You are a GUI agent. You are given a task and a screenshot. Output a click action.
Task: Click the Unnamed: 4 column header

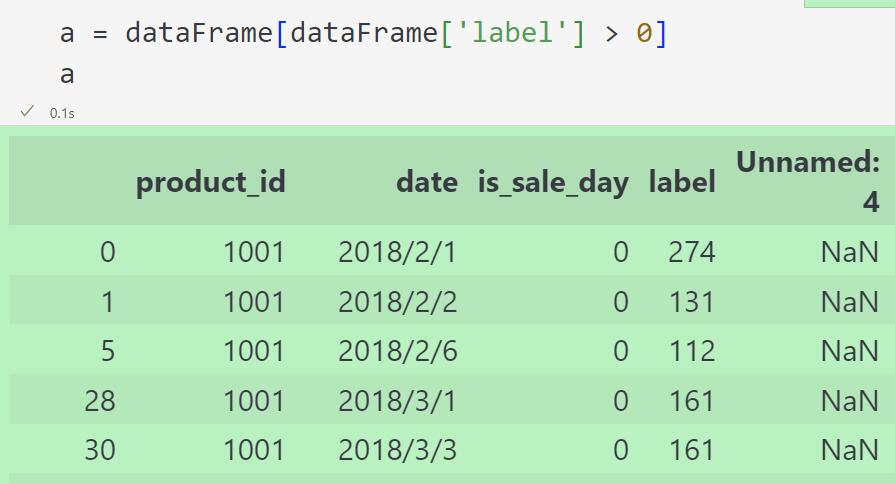pyautogui.click(x=808, y=182)
